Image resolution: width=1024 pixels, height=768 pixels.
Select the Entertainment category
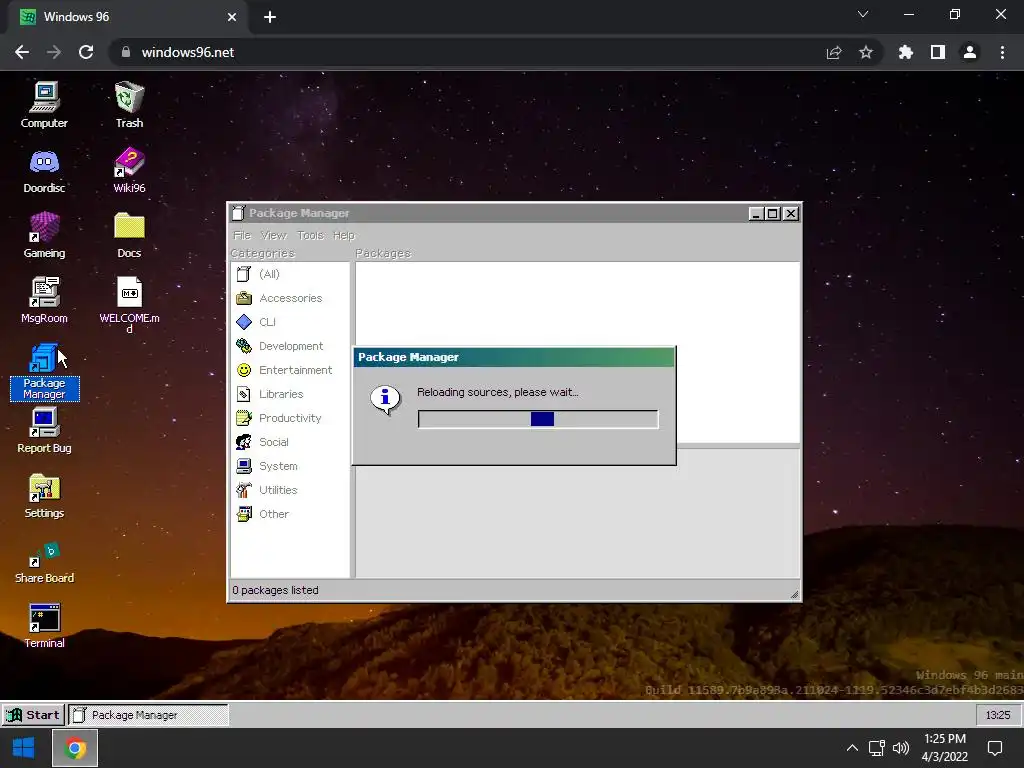(290, 370)
